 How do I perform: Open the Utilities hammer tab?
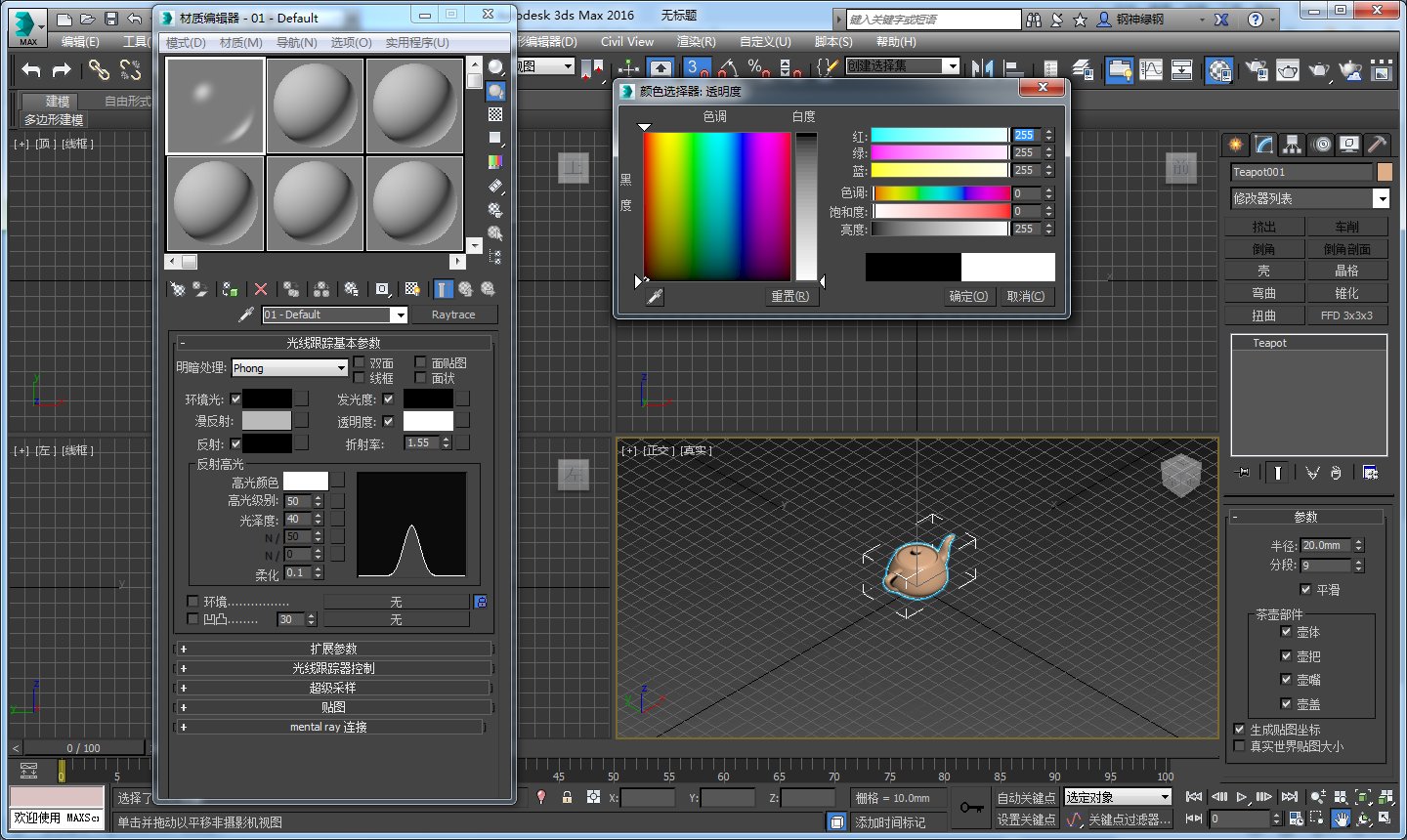click(1377, 145)
